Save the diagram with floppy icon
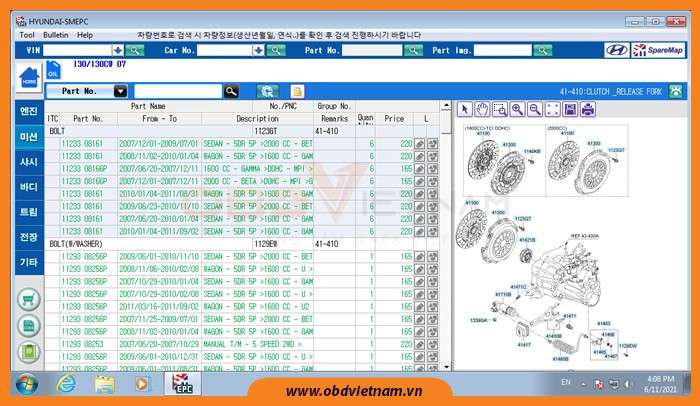This screenshot has height=406, width=700. click(x=570, y=109)
